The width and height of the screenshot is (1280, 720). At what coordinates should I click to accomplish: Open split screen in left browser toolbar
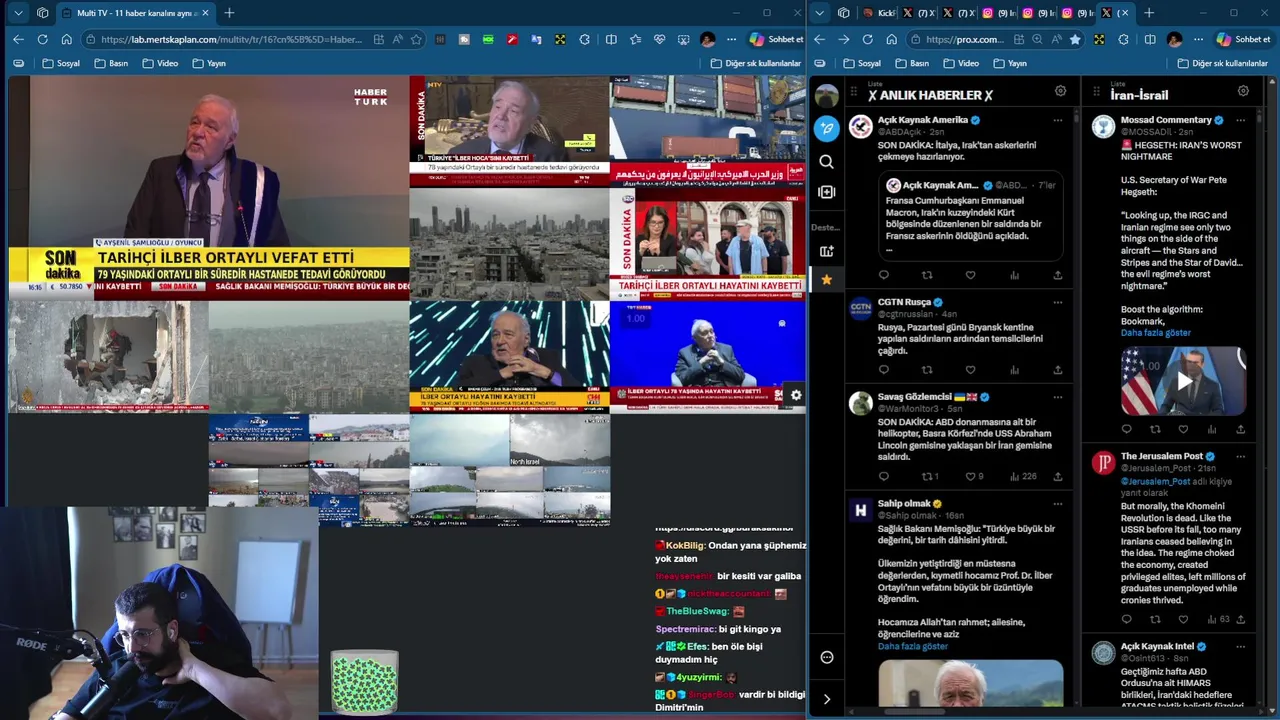(x=611, y=39)
